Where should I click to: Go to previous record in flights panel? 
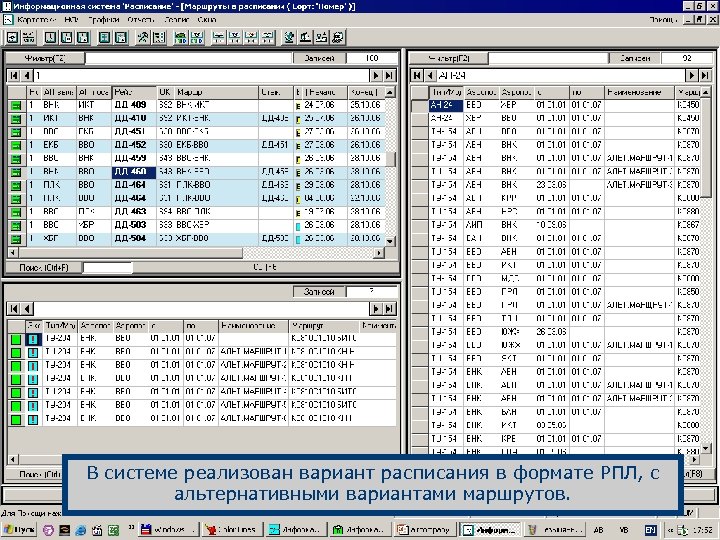click(x=27, y=75)
